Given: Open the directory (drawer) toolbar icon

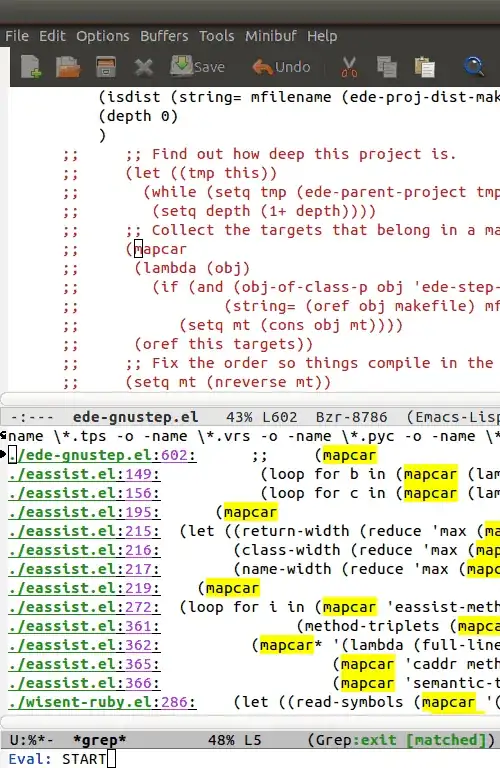Looking at the screenshot, I should pyautogui.click(x=106, y=67).
